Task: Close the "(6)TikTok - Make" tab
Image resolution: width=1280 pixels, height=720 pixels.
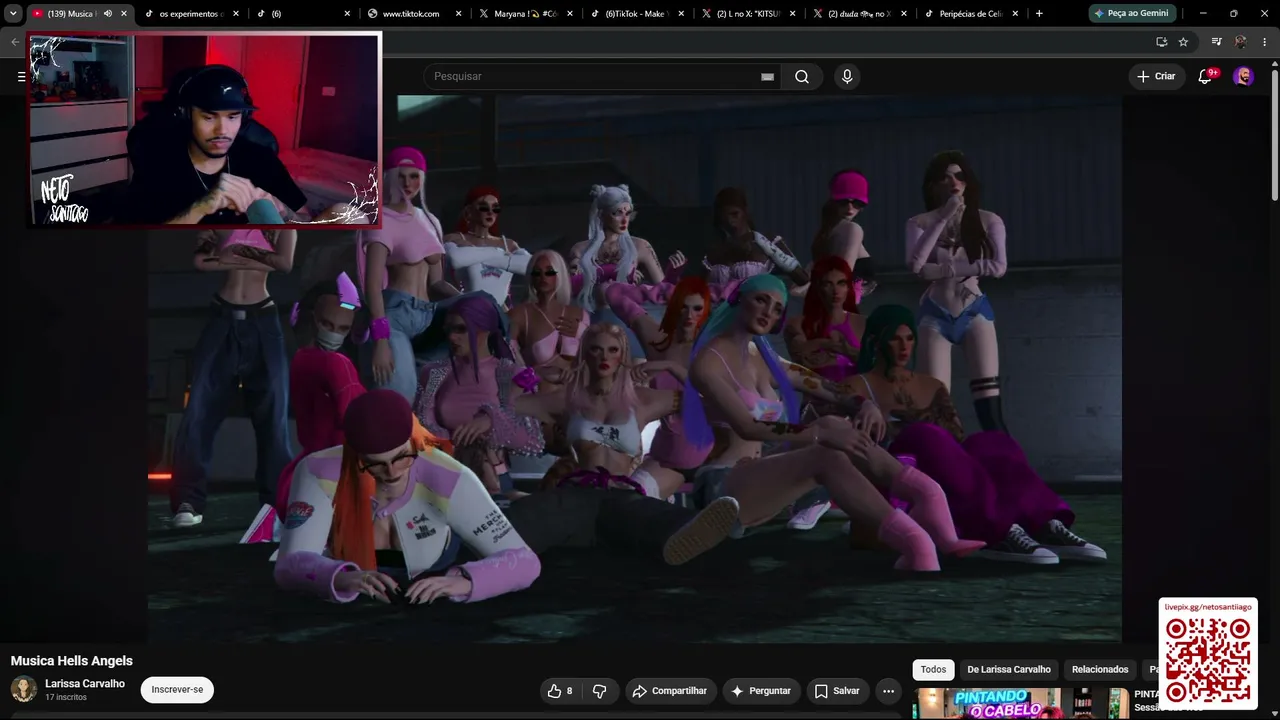Action: (x=682, y=13)
